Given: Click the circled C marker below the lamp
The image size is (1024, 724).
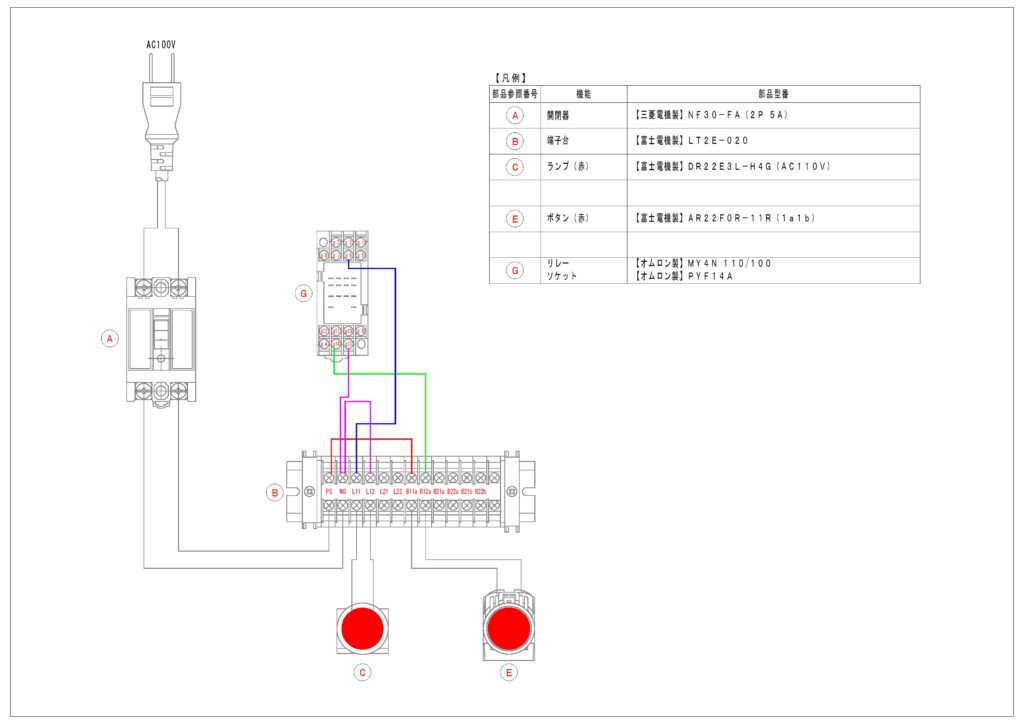Looking at the screenshot, I should (362, 672).
